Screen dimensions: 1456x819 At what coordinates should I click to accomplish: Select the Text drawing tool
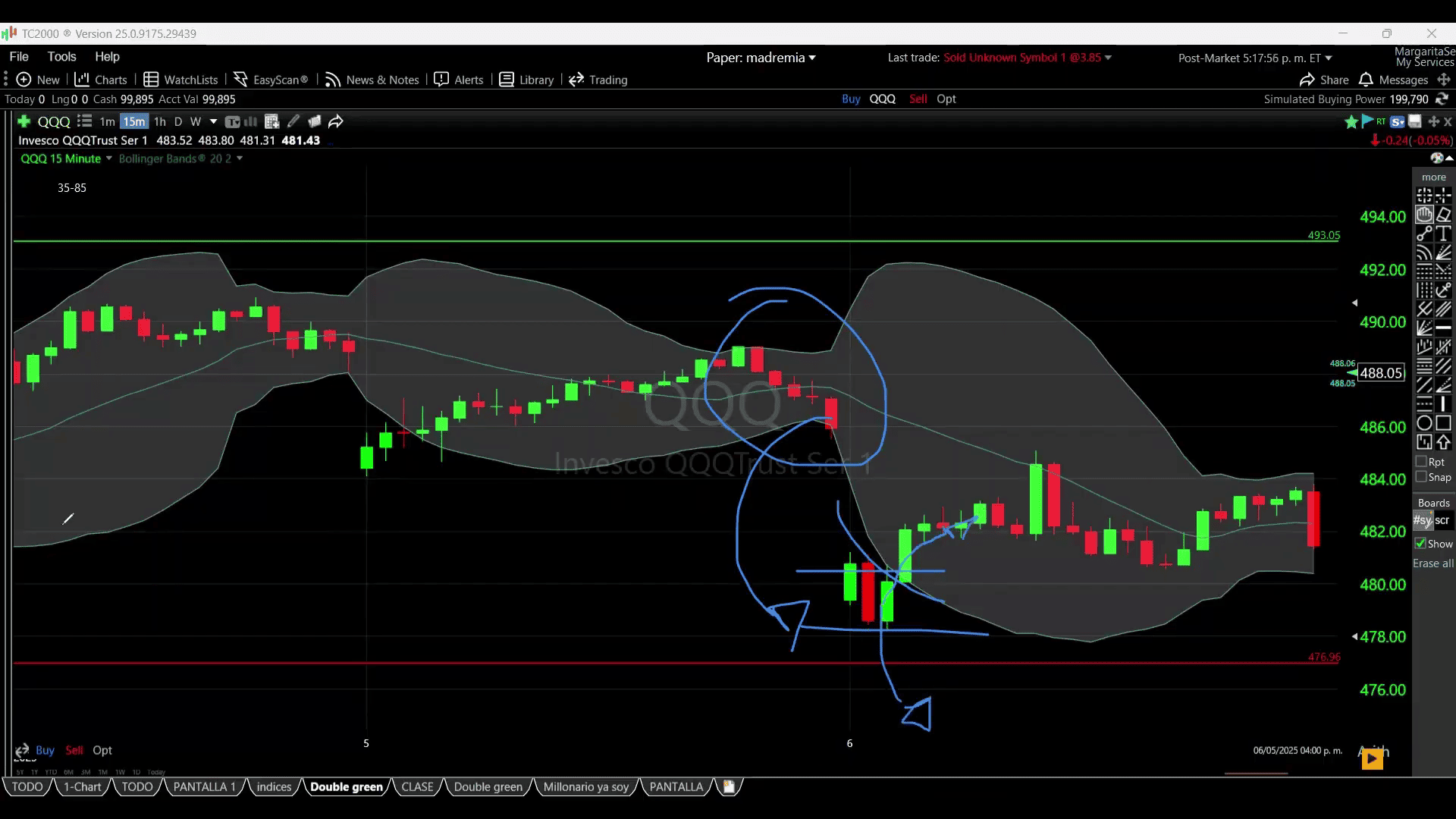click(x=1443, y=234)
